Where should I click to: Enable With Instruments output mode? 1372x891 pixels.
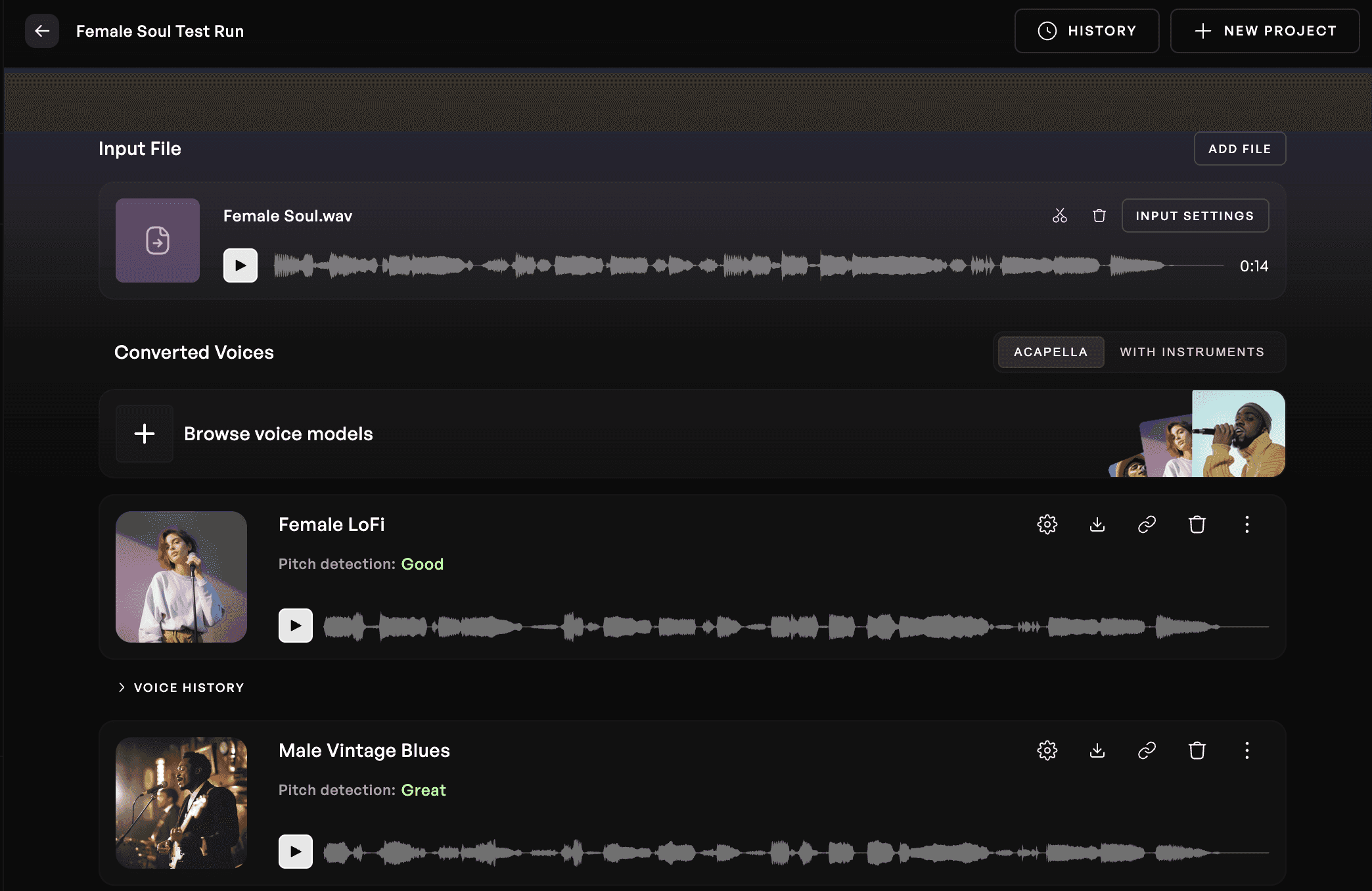click(x=1191, y=352)
